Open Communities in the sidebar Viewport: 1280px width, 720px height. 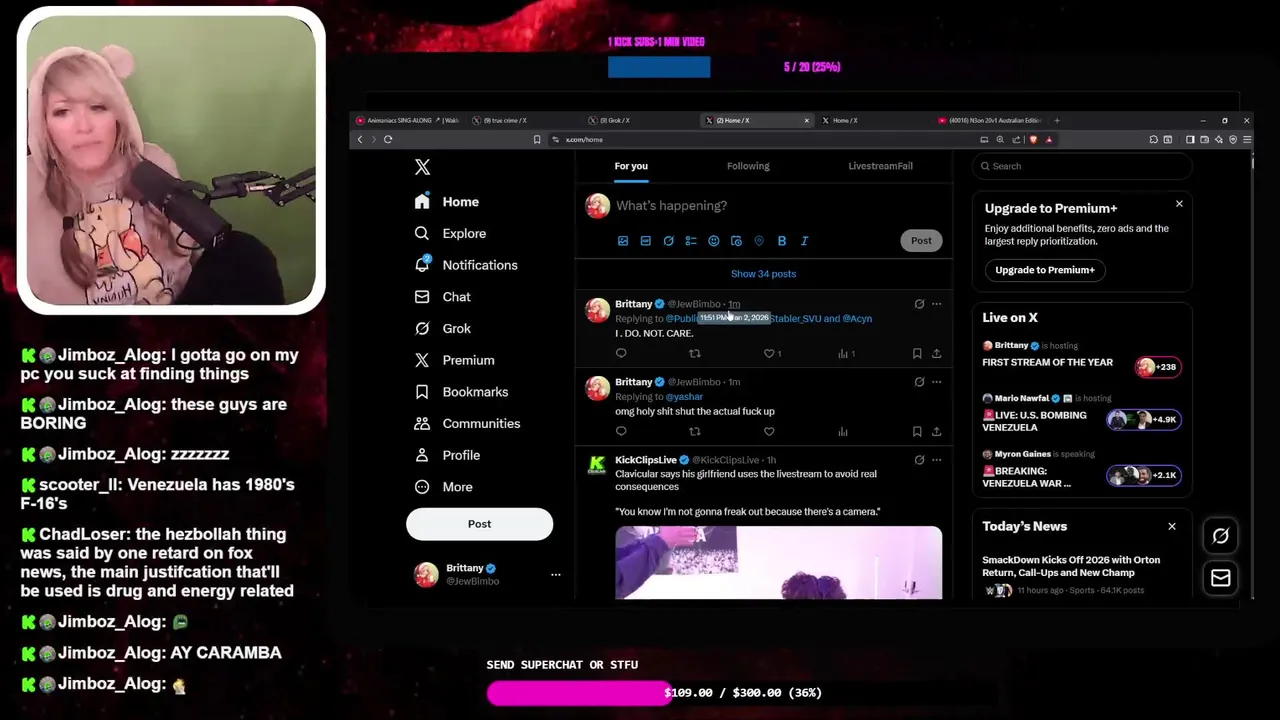[x=467, y=423]
